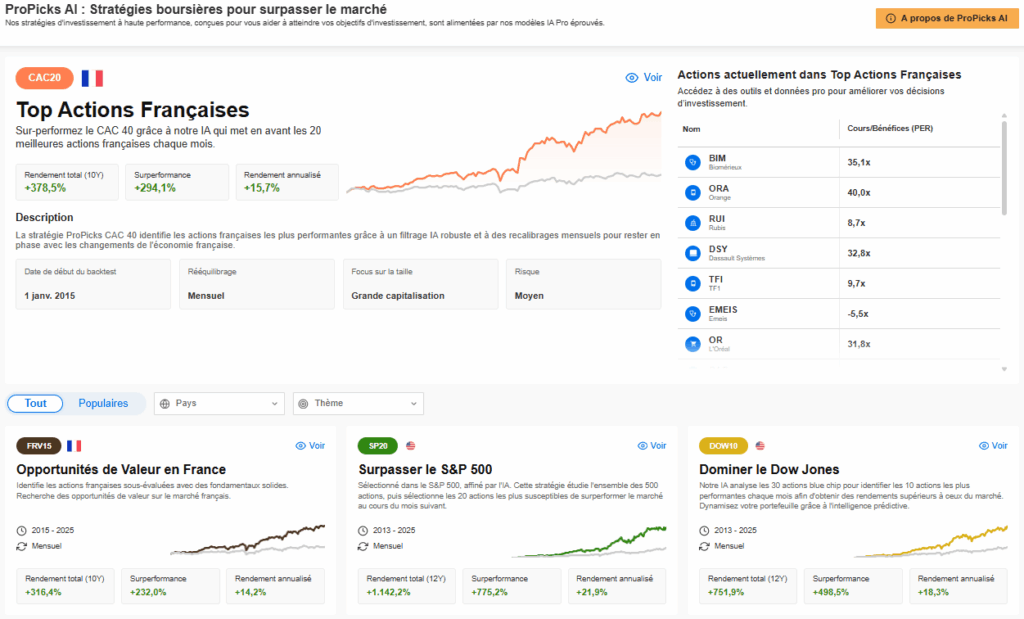Image resolution: width=1024 pixels, height=619 pixels.
Task: View the Top Actions Françaises strategy
Action: (x=644, y=78)
